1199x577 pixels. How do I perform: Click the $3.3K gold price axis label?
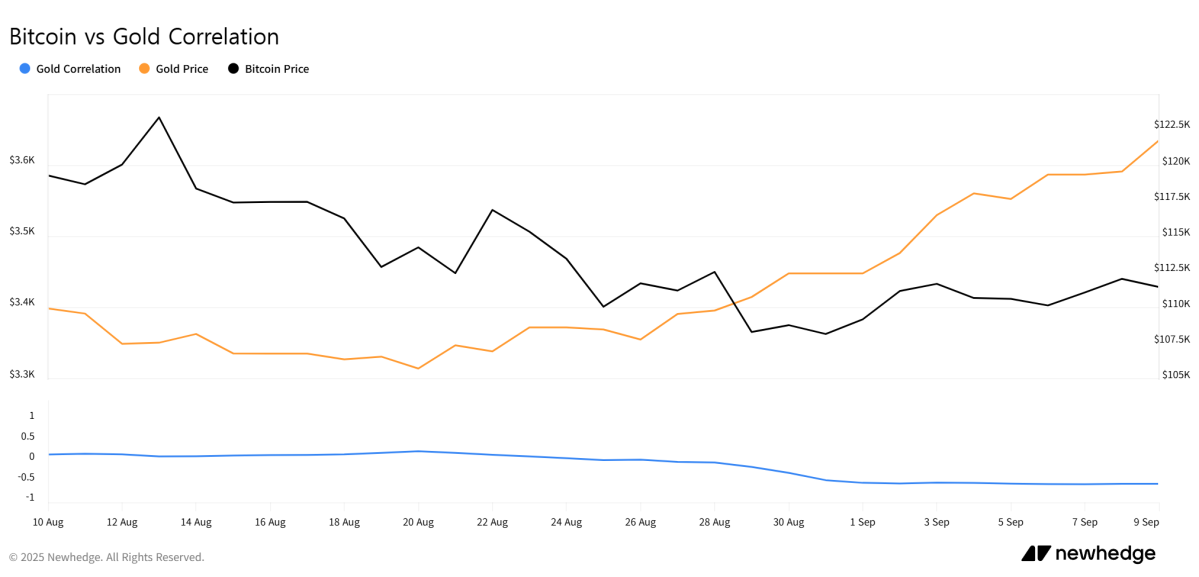point(22,374)
